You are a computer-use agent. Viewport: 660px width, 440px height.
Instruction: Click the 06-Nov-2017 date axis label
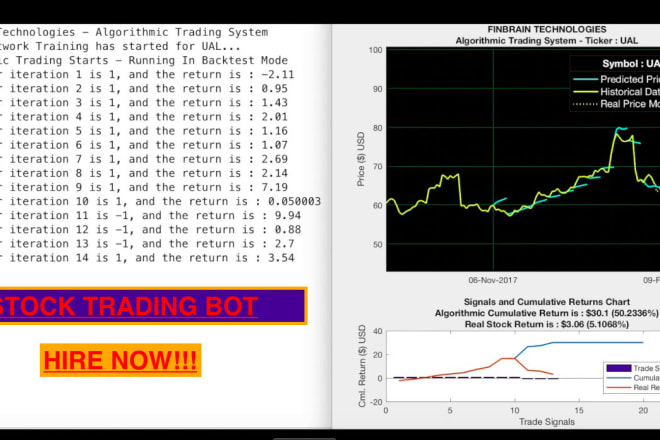[493, 280]
